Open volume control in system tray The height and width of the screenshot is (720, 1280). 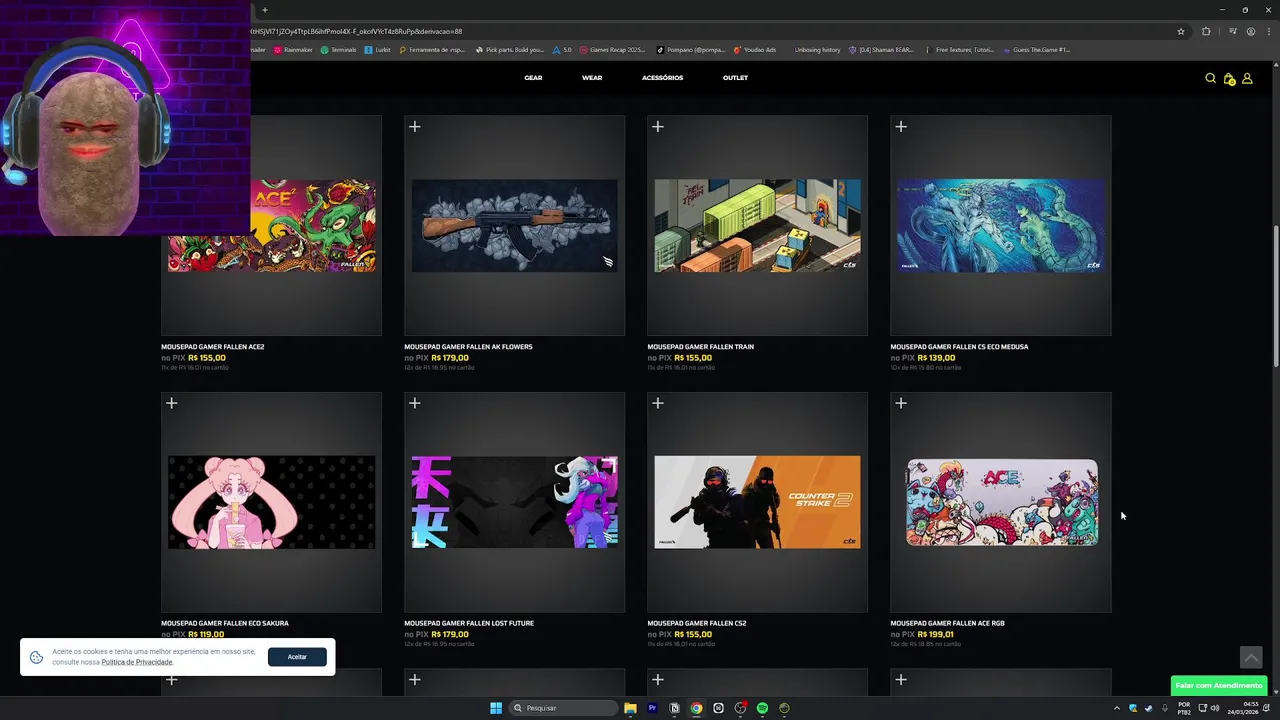point(1215,708)
